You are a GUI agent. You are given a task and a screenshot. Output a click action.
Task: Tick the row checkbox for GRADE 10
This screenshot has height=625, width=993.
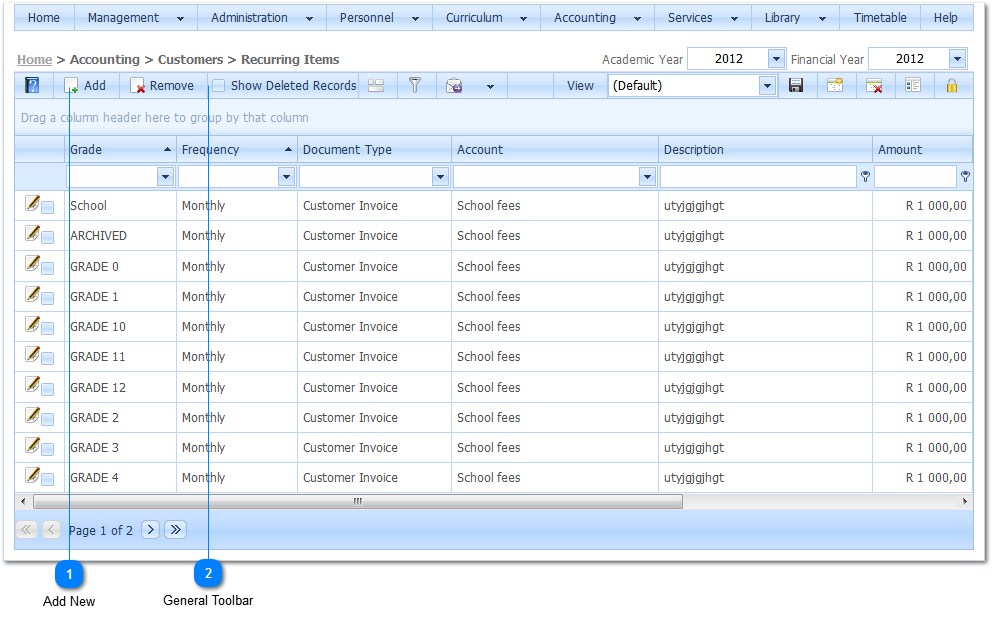coord(47,328)
